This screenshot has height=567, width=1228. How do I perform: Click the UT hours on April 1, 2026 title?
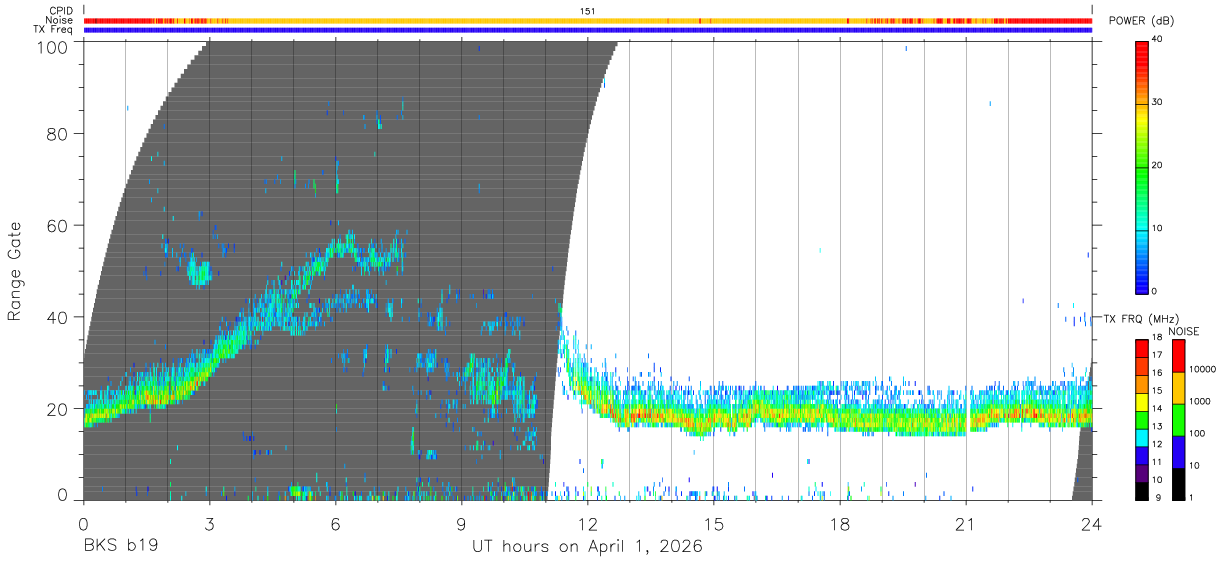[587, 547]
